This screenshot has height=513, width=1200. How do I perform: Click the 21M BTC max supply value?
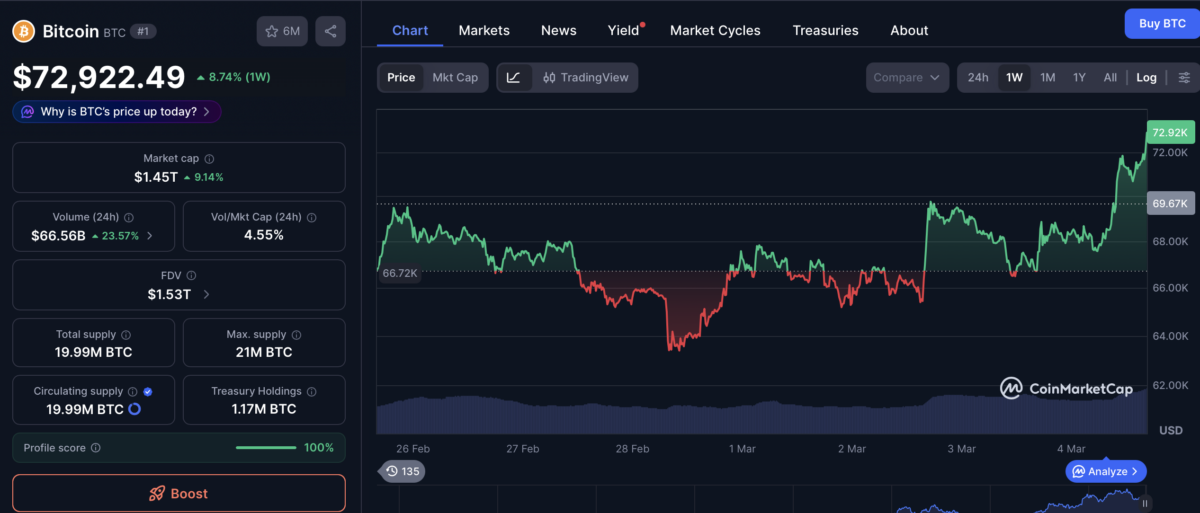pos(264,352)
